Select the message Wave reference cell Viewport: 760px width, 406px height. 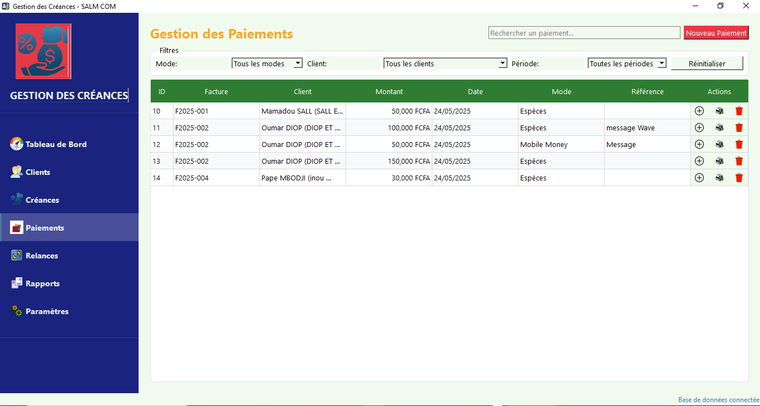pos(647,128)
